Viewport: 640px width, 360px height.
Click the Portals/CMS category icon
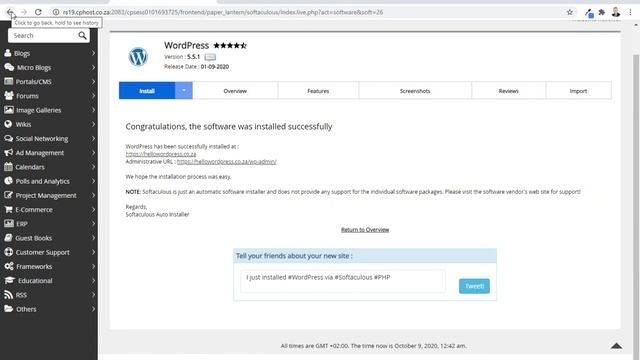coord(9,81)
